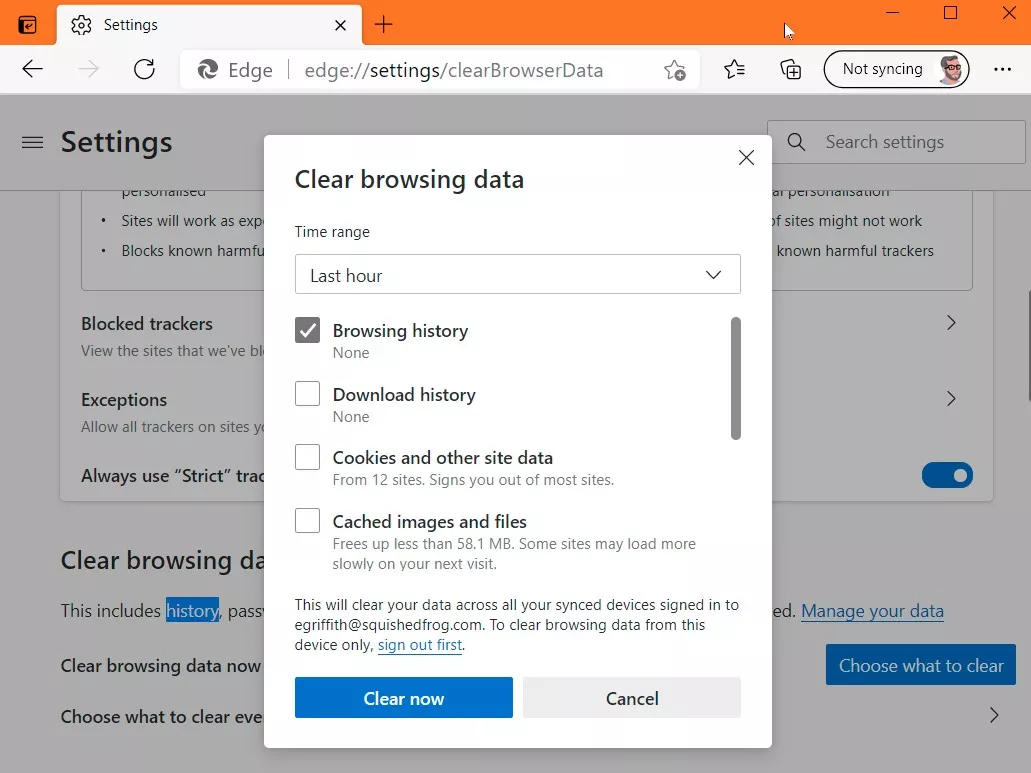Click the Reload page icon
The height and width of the screenshot is (773, 1031).
143,69
